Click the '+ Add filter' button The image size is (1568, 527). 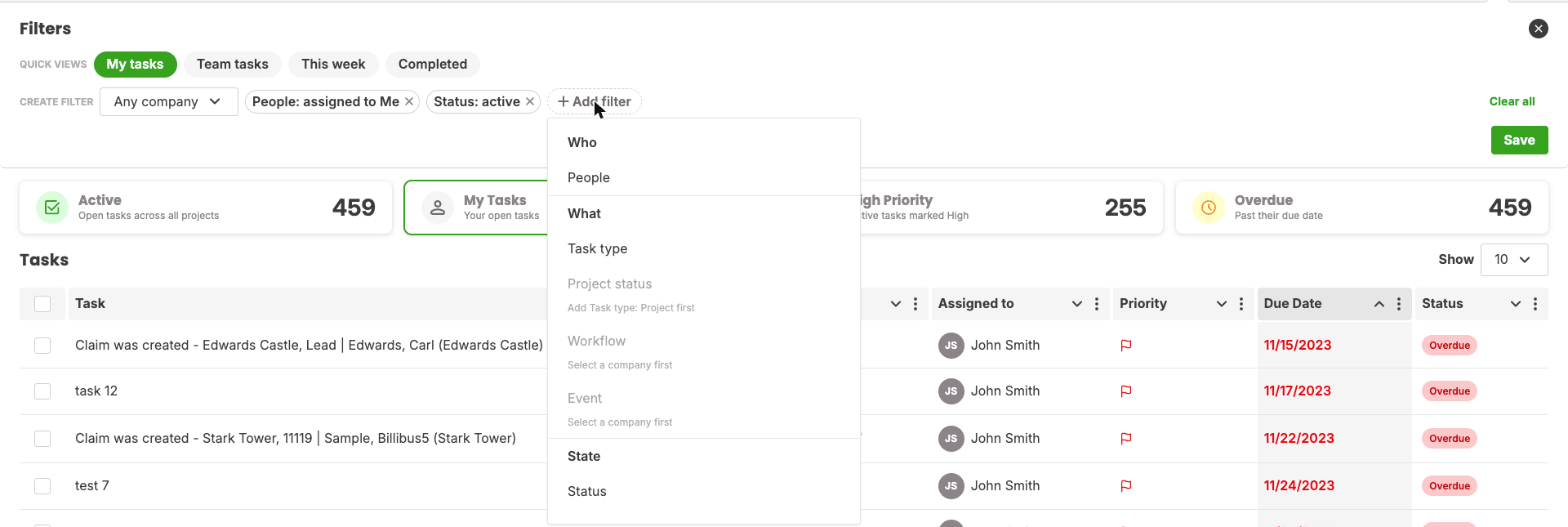click(x=594, y=101)
